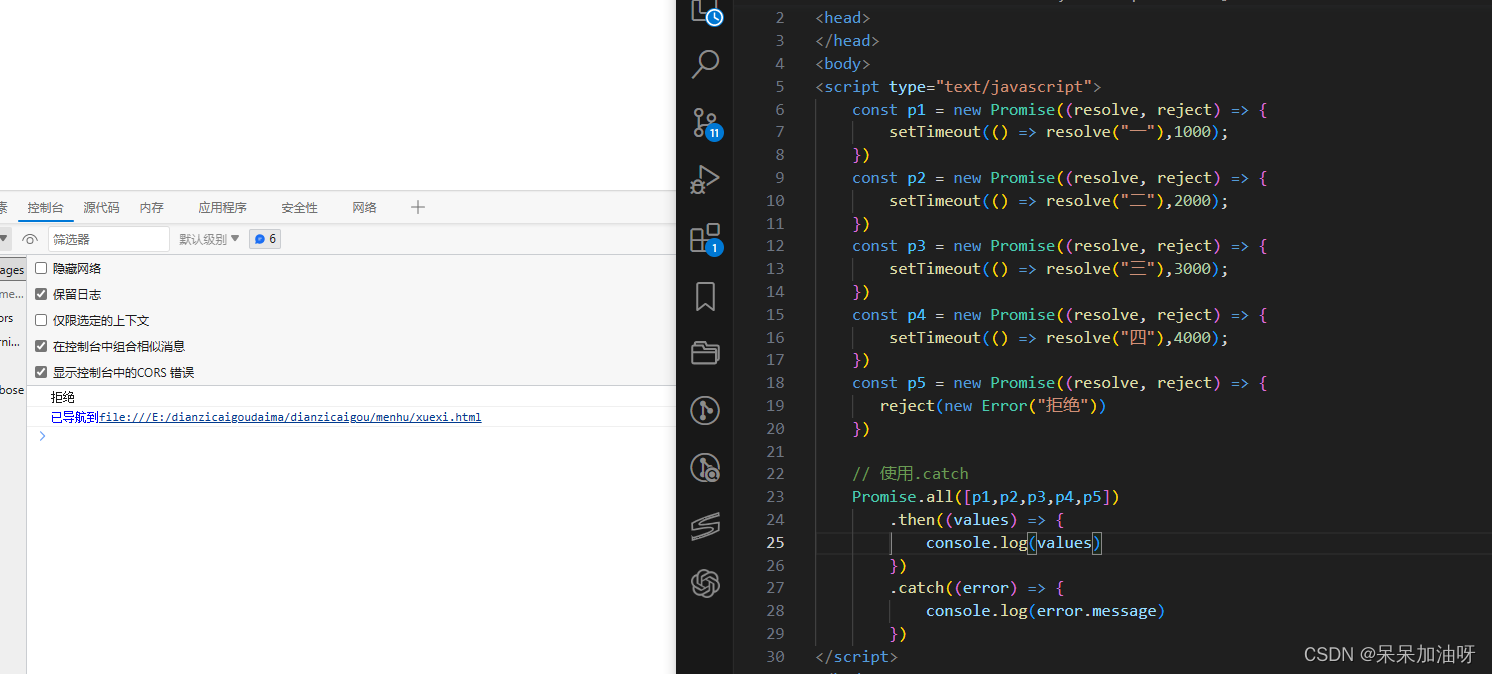Click line number 19 in editor
Viewport: 1492px width, 674px height.
click(775, 406)
